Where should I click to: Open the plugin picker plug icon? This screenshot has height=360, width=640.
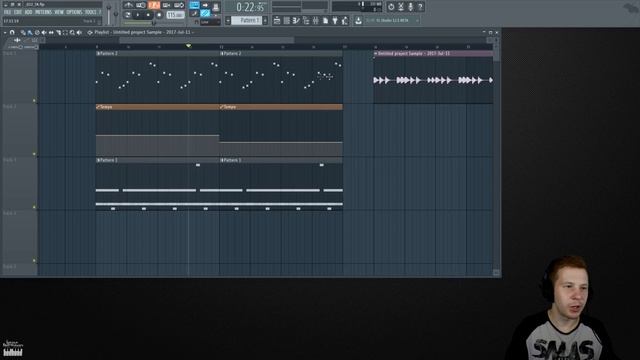pos(335,20)
